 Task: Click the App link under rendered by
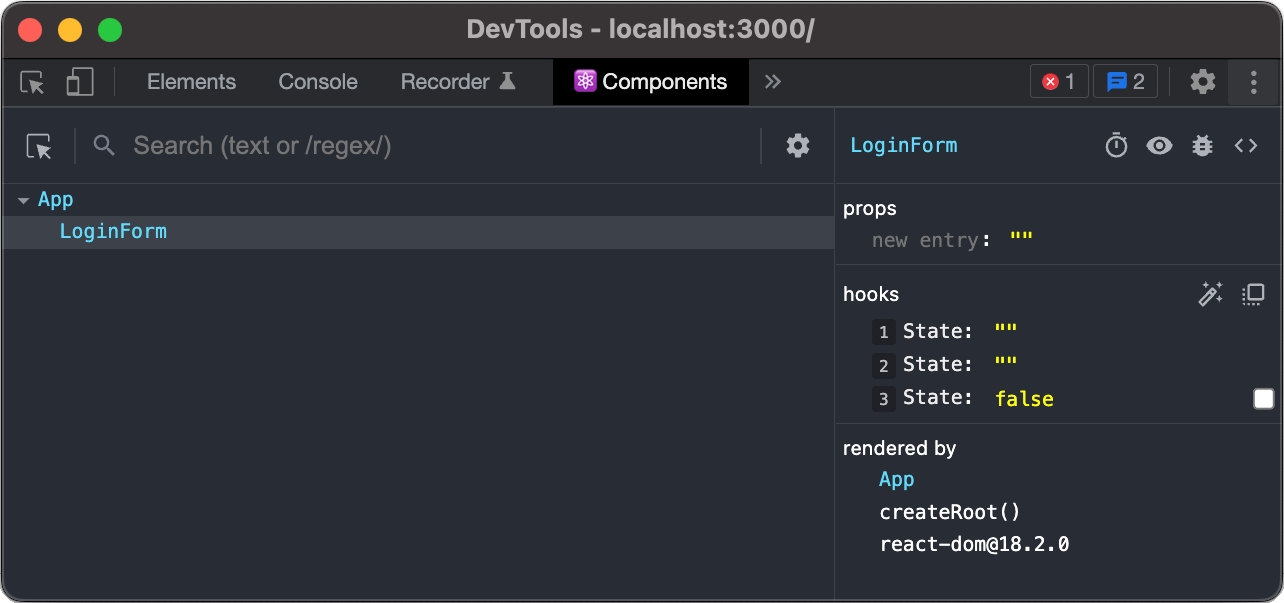[x=895, y=479]
